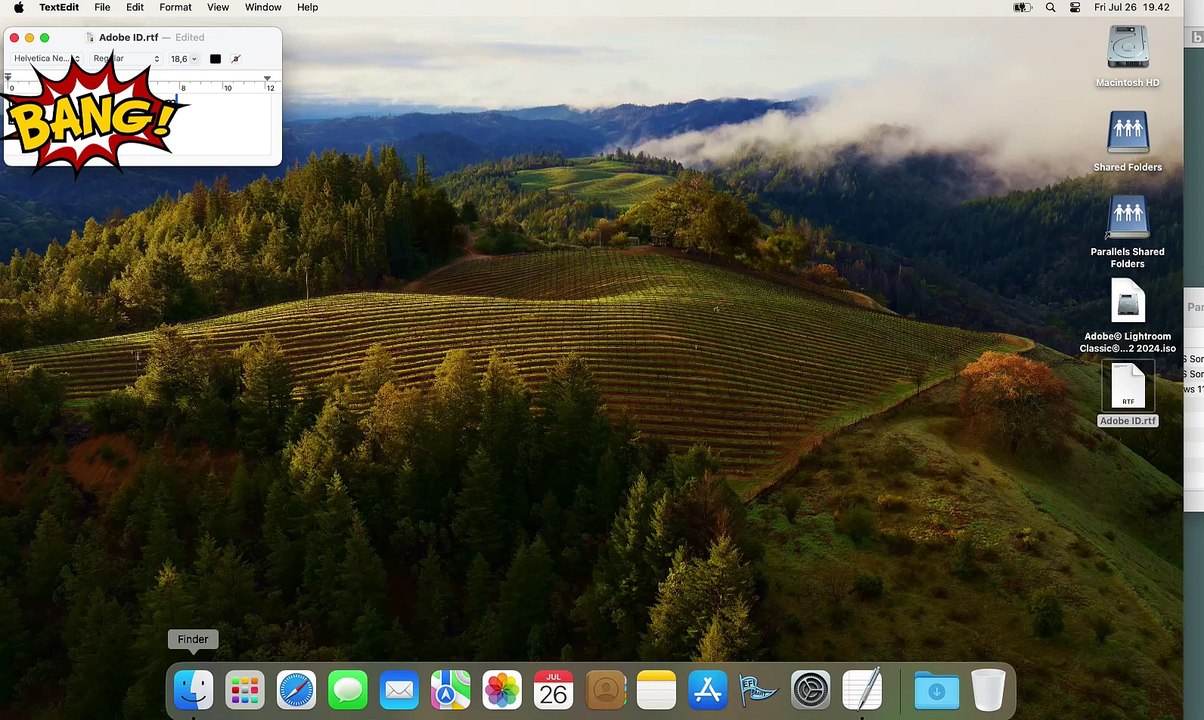
Task: Open the Apple menu
Action: (x=18, y=7)
